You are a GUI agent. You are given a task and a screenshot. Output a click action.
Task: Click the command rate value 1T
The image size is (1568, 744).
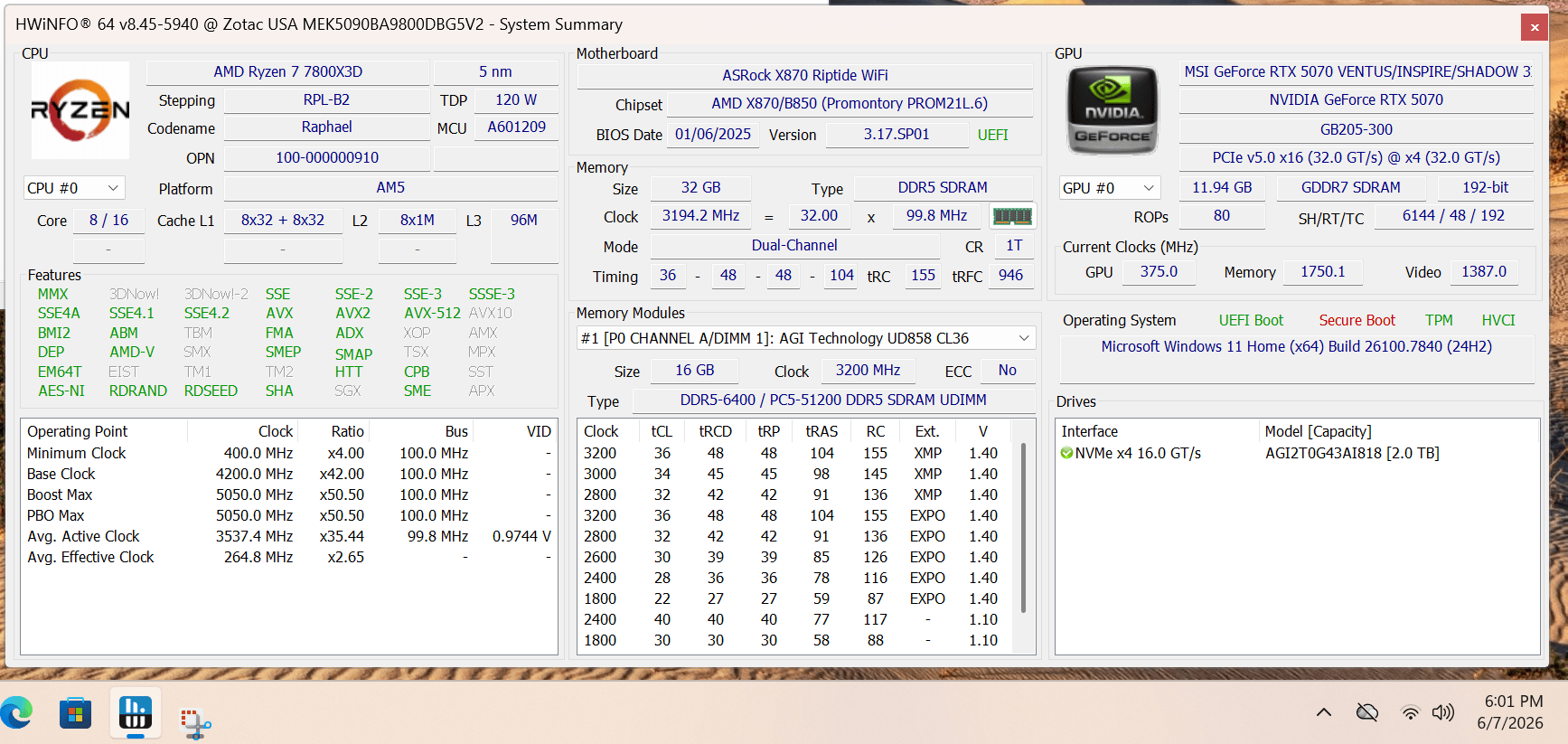(x=1014, y=245)
